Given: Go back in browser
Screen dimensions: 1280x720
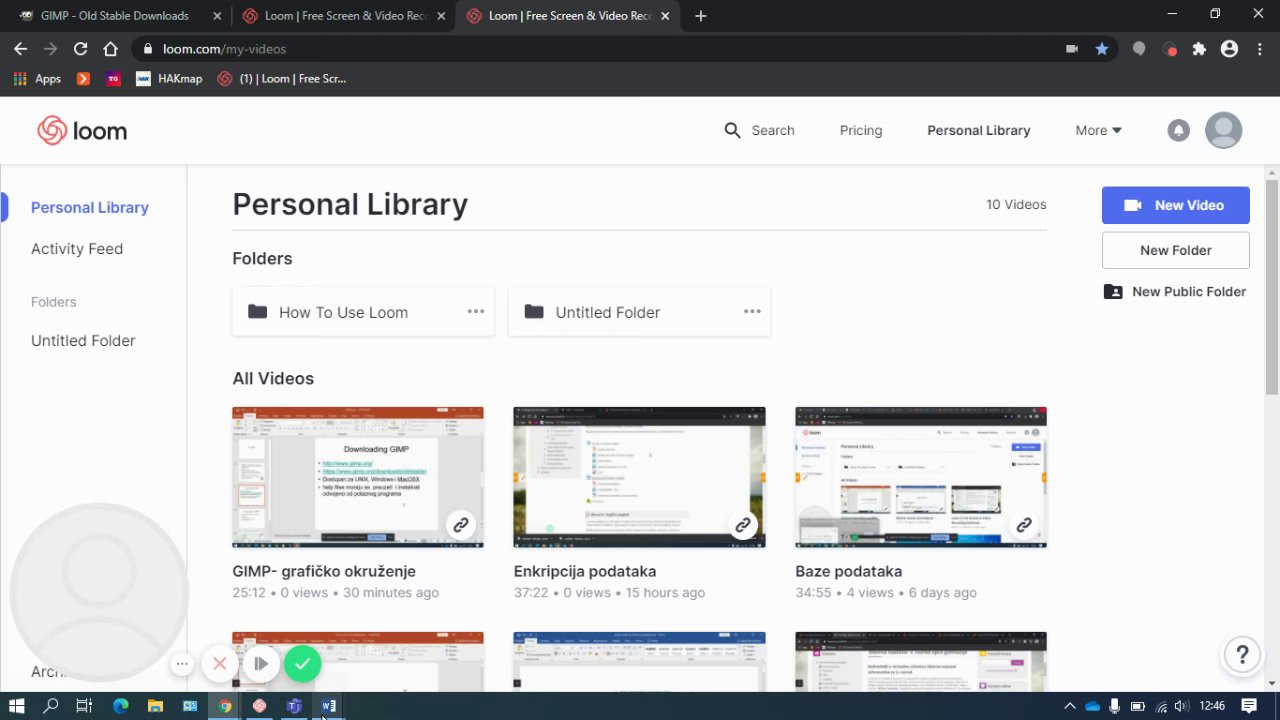Looking at the screenshot, I should click(x=20, y=49).
